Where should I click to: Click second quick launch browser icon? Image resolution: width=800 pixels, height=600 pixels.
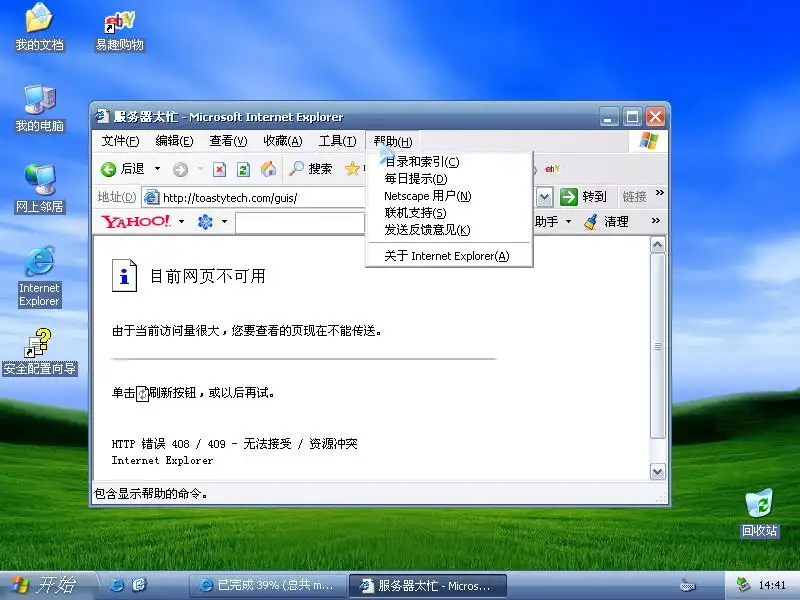point(139,585)
